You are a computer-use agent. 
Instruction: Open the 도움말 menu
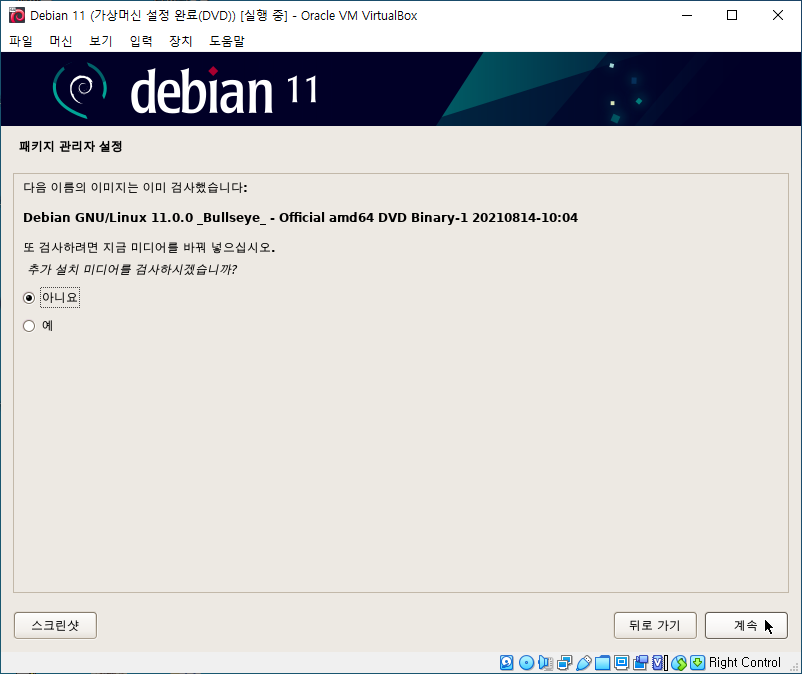227,41
